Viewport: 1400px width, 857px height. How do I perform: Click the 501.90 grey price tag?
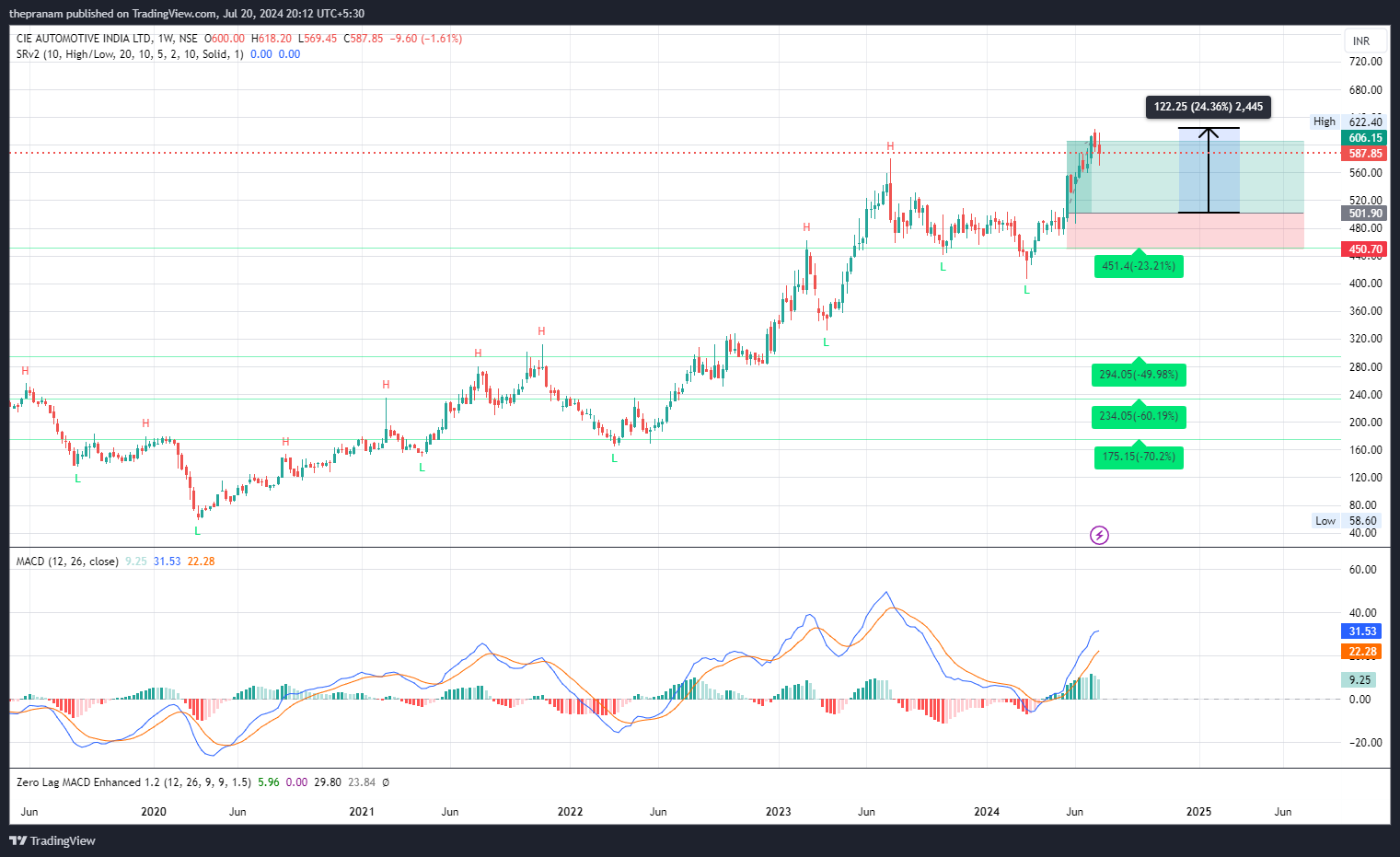[x=1365, y=214]
